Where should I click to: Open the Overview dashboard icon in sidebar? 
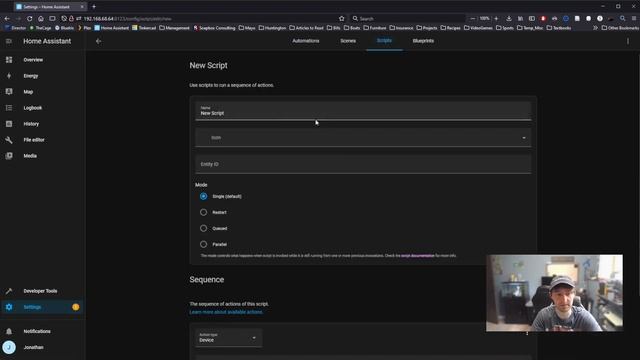tap(9, 60)
